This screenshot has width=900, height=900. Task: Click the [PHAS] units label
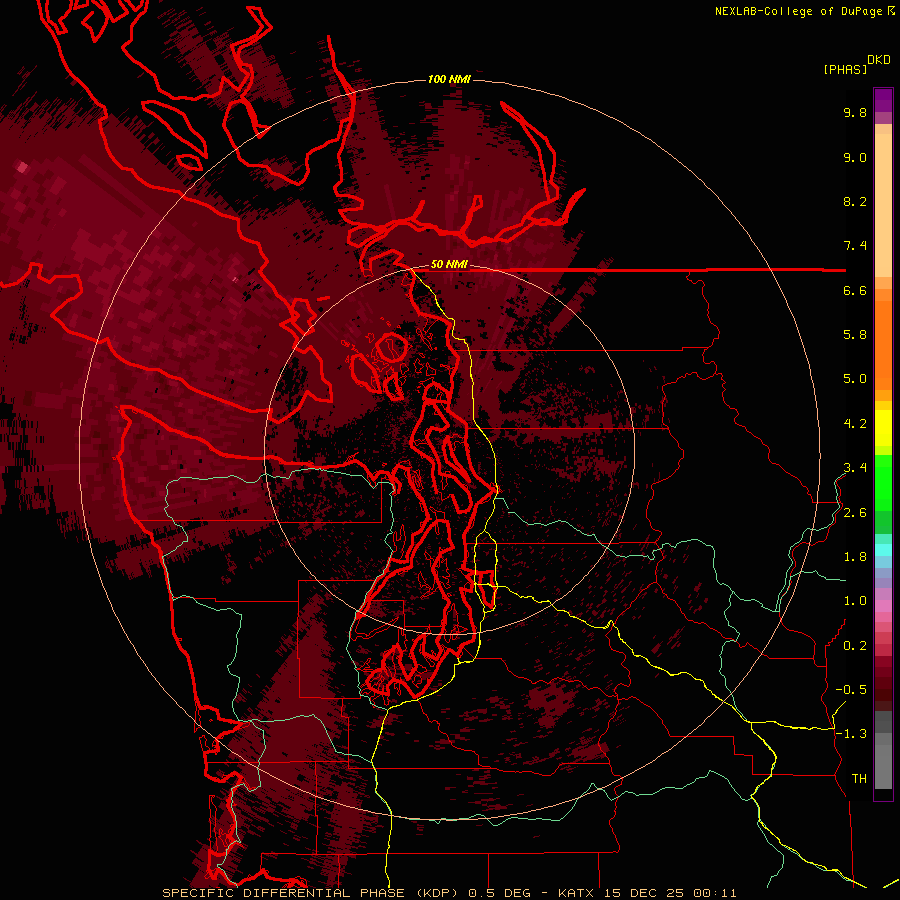845,69
